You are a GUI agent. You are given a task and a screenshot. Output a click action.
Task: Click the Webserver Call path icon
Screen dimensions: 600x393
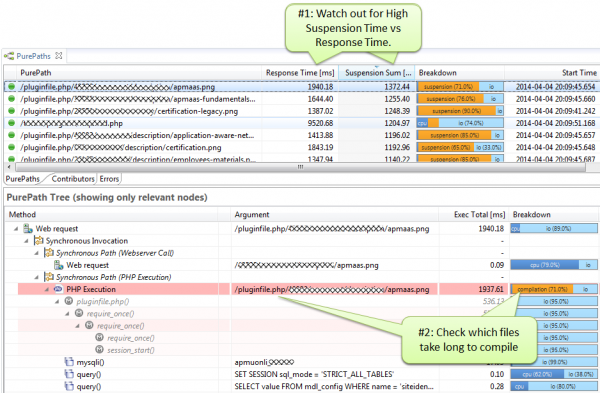pos(49,253)
